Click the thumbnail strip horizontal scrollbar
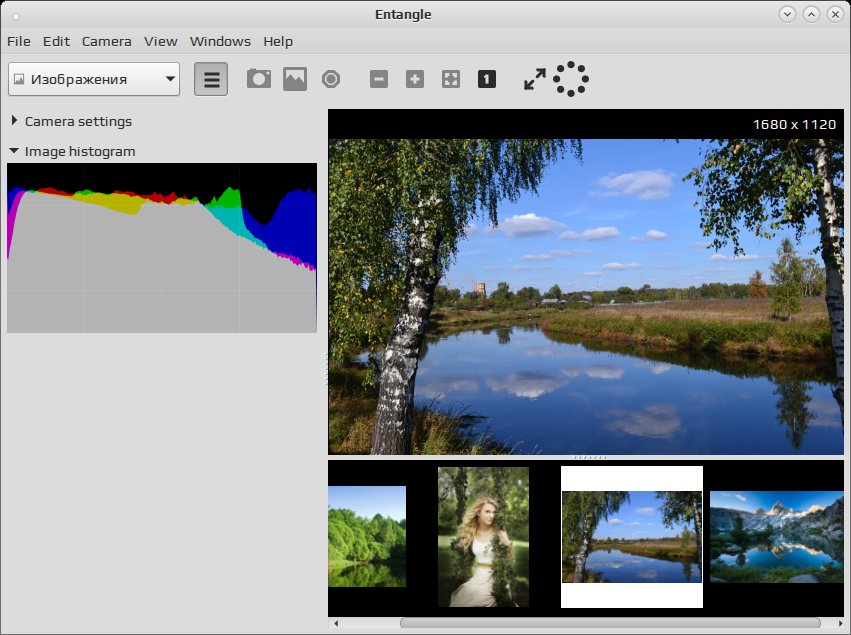This screenshot has height=635, width=851. 611,623
